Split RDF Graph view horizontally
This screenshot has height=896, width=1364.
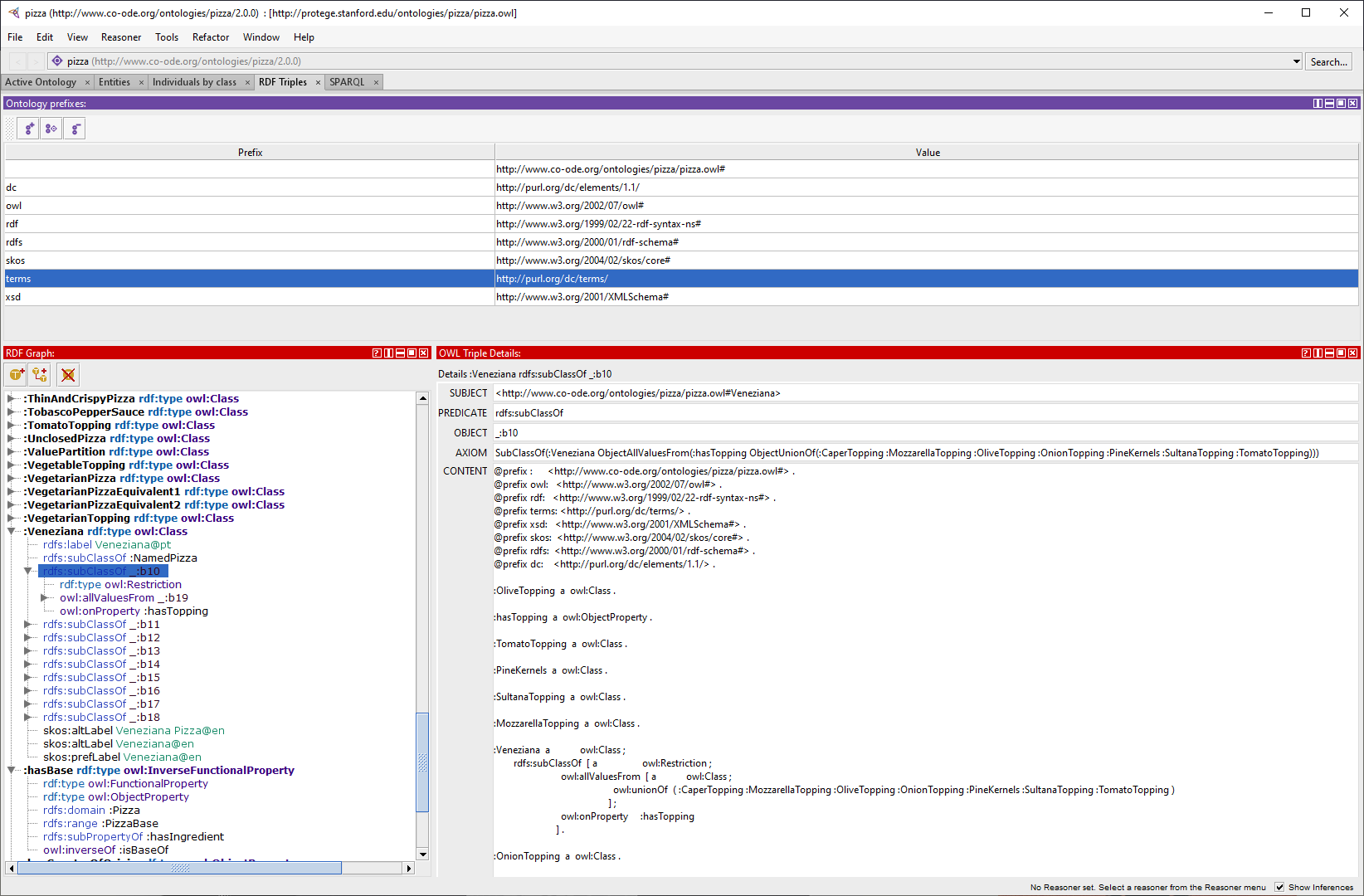tap(400, 353)
